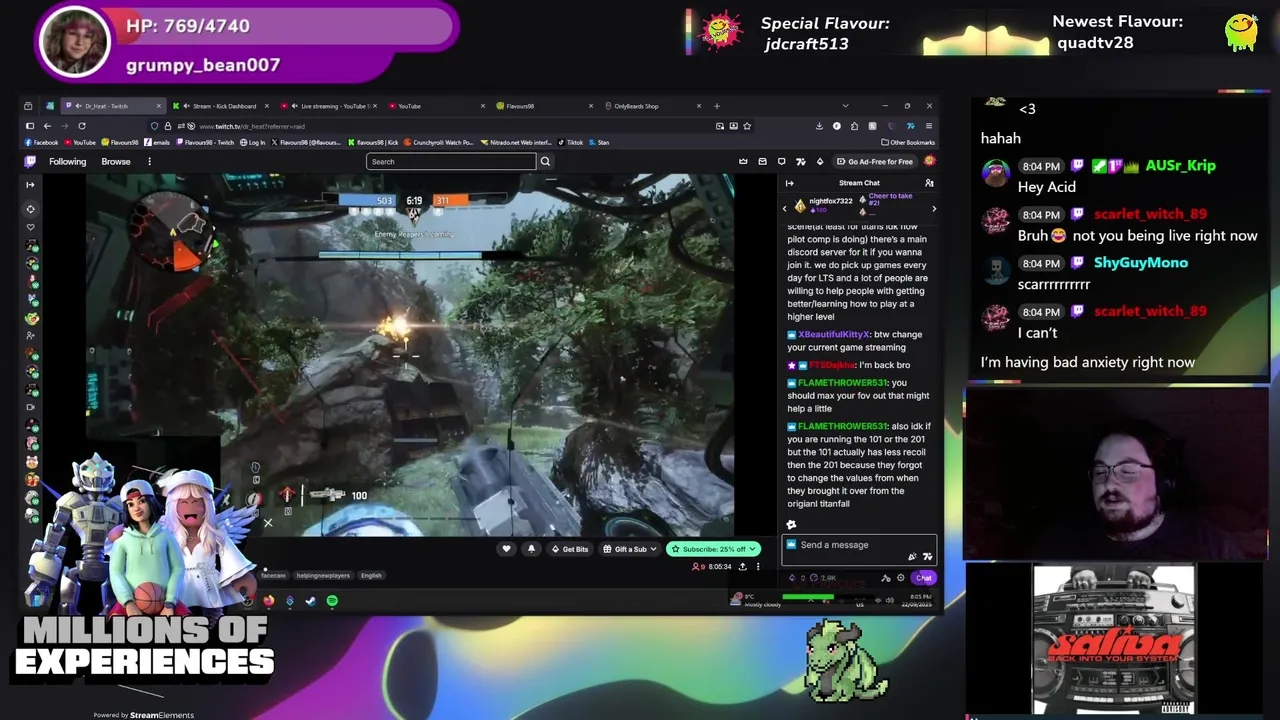Click the Get Bits button below stream
Screen dimensions: 1280x720
570,549
